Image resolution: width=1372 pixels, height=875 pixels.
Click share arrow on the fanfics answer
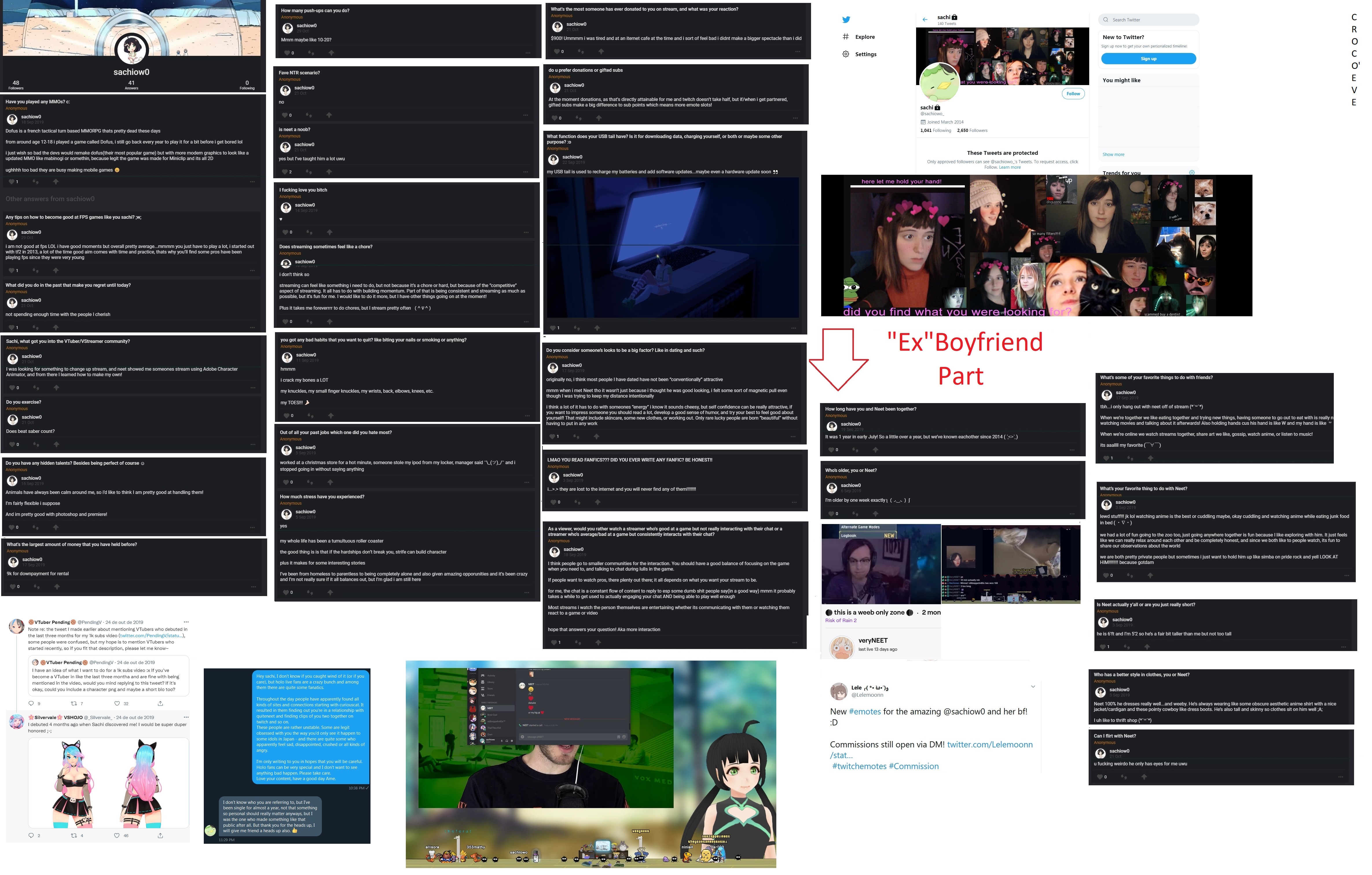coord(597,502)
